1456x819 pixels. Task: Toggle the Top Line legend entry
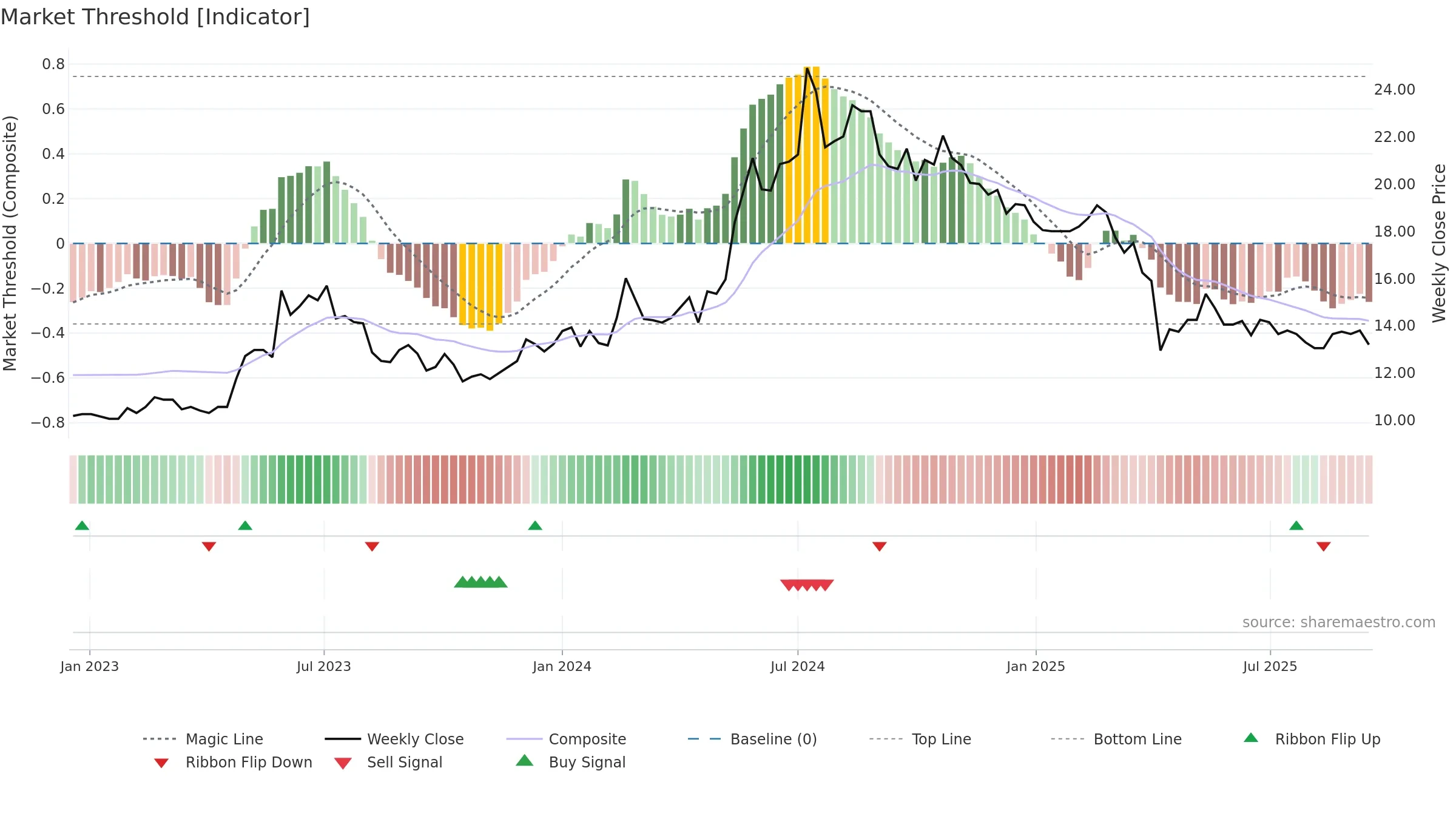(920, 739)
